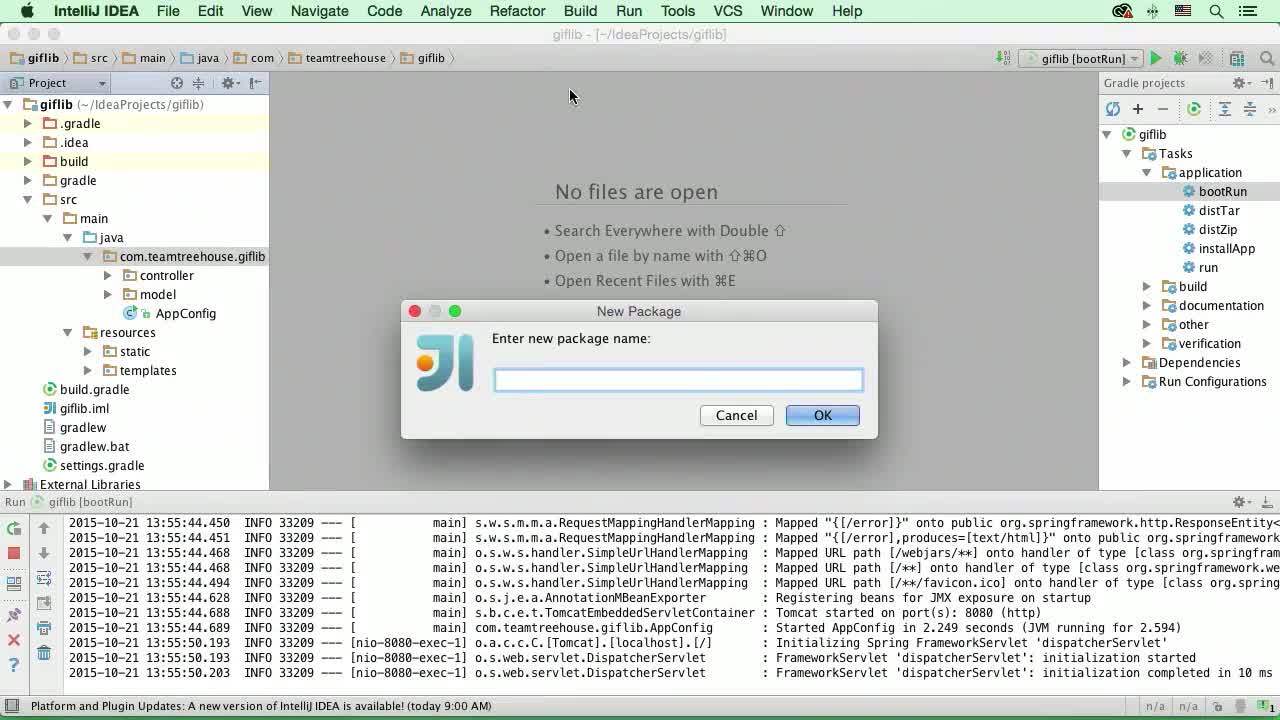Pin the Run tab with pin icon
The width and height of the screenshot is (1280, 720).
click(14, 615)
